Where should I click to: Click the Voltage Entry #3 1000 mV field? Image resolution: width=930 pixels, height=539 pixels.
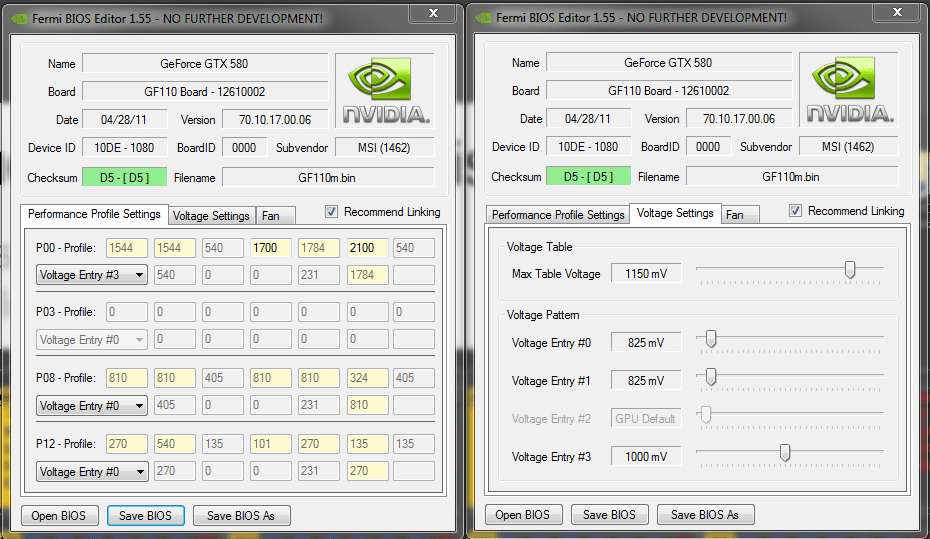tap(646, 457)
